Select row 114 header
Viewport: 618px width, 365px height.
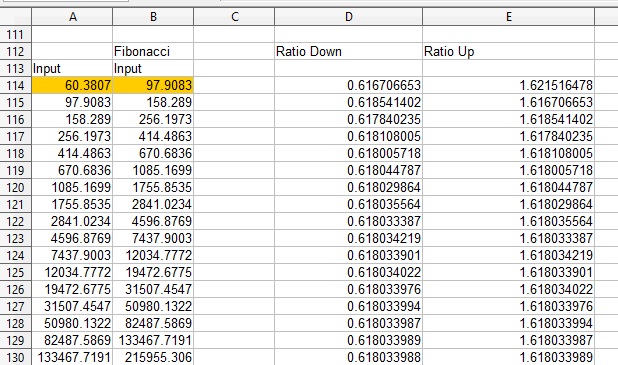(15, 85)
